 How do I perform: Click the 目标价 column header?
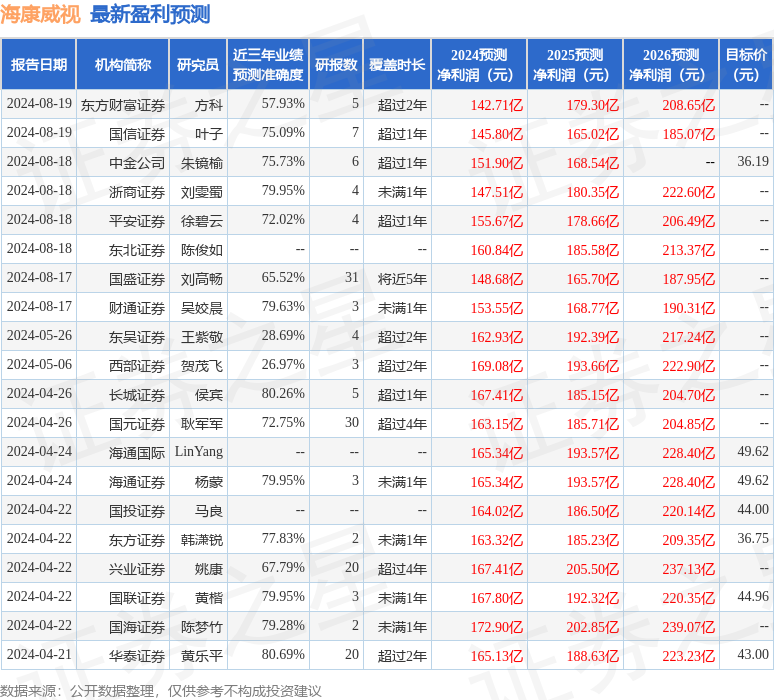(746, 65)
